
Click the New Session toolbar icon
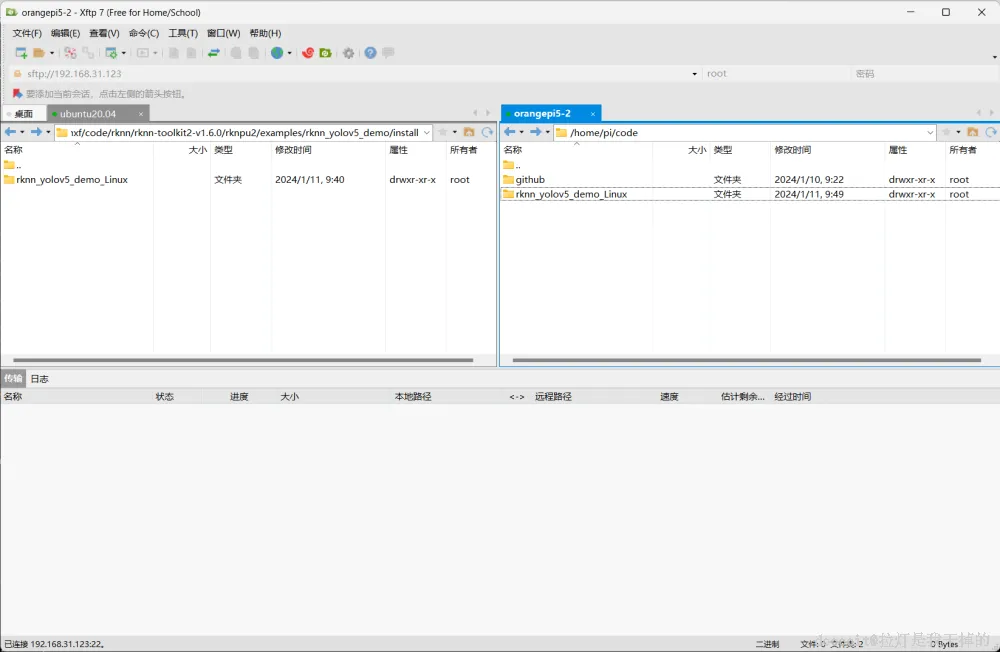[x=21, y=53]
